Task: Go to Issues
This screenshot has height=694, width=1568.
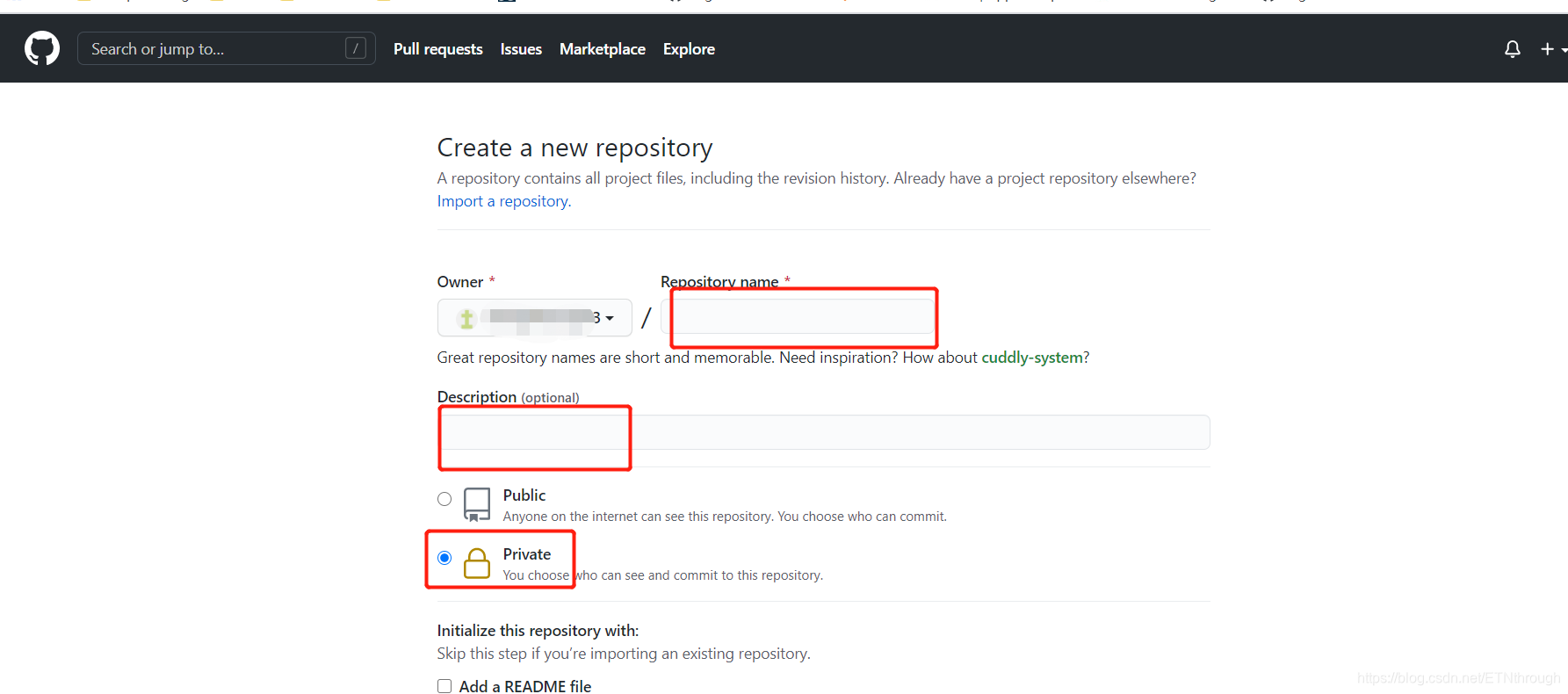Action: pyautogui.click(x=521, y=49)
